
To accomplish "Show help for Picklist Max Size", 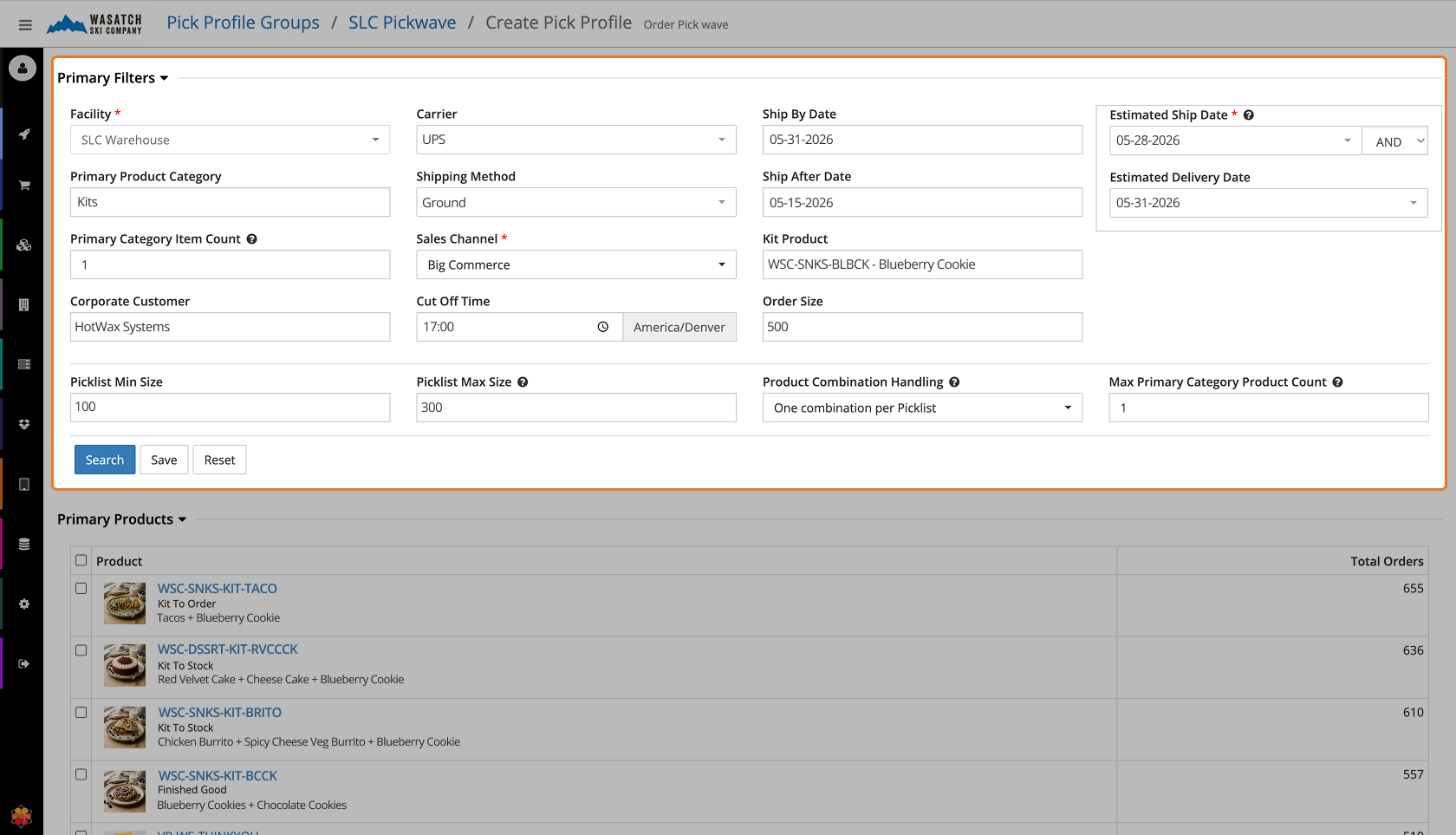I will click(523, 382).
